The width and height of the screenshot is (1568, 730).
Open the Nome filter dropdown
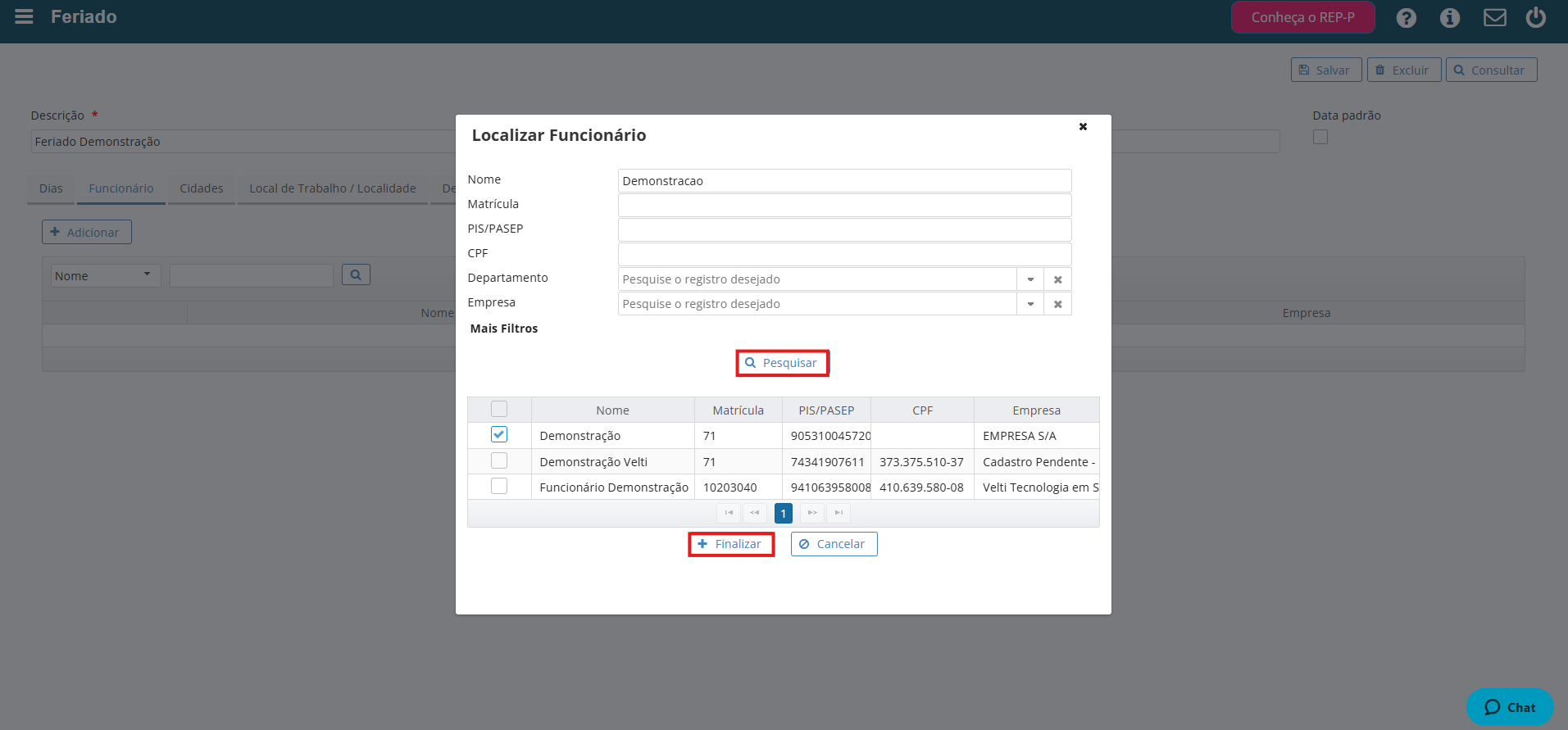pos(106,275)
